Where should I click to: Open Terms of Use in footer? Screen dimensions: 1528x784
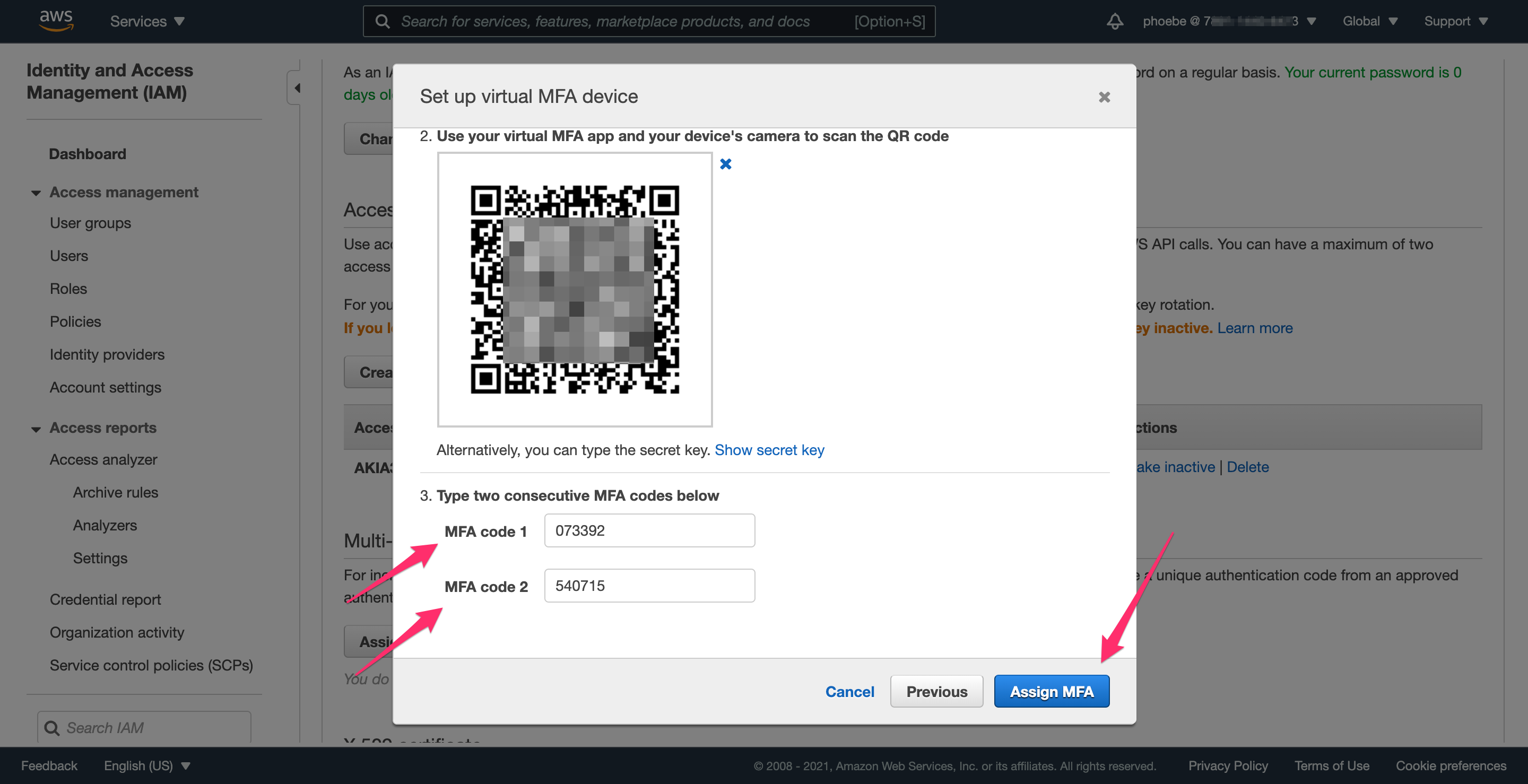coord(1331,765)
